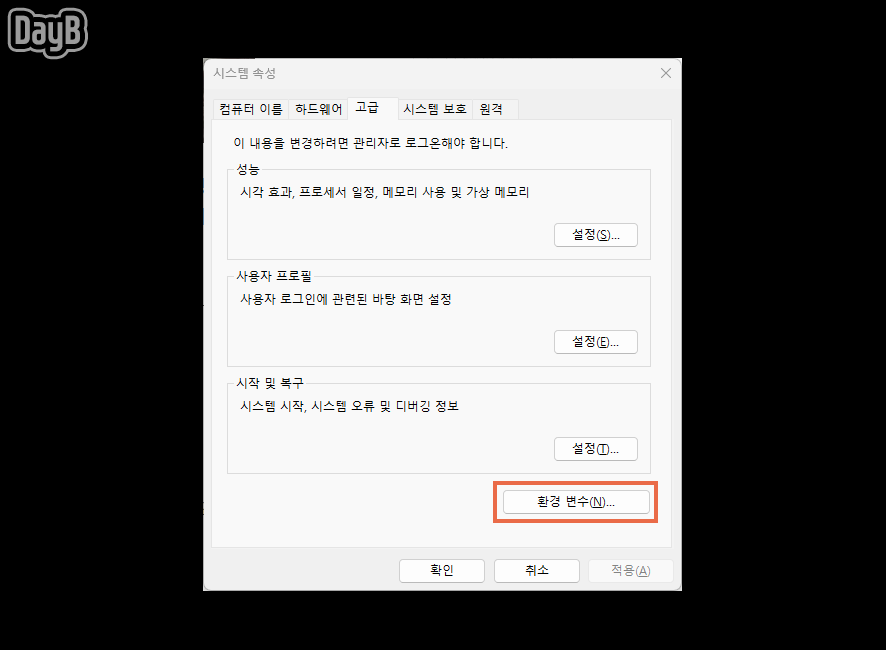Click inside the orange highlight rectangle

[575, 501]
